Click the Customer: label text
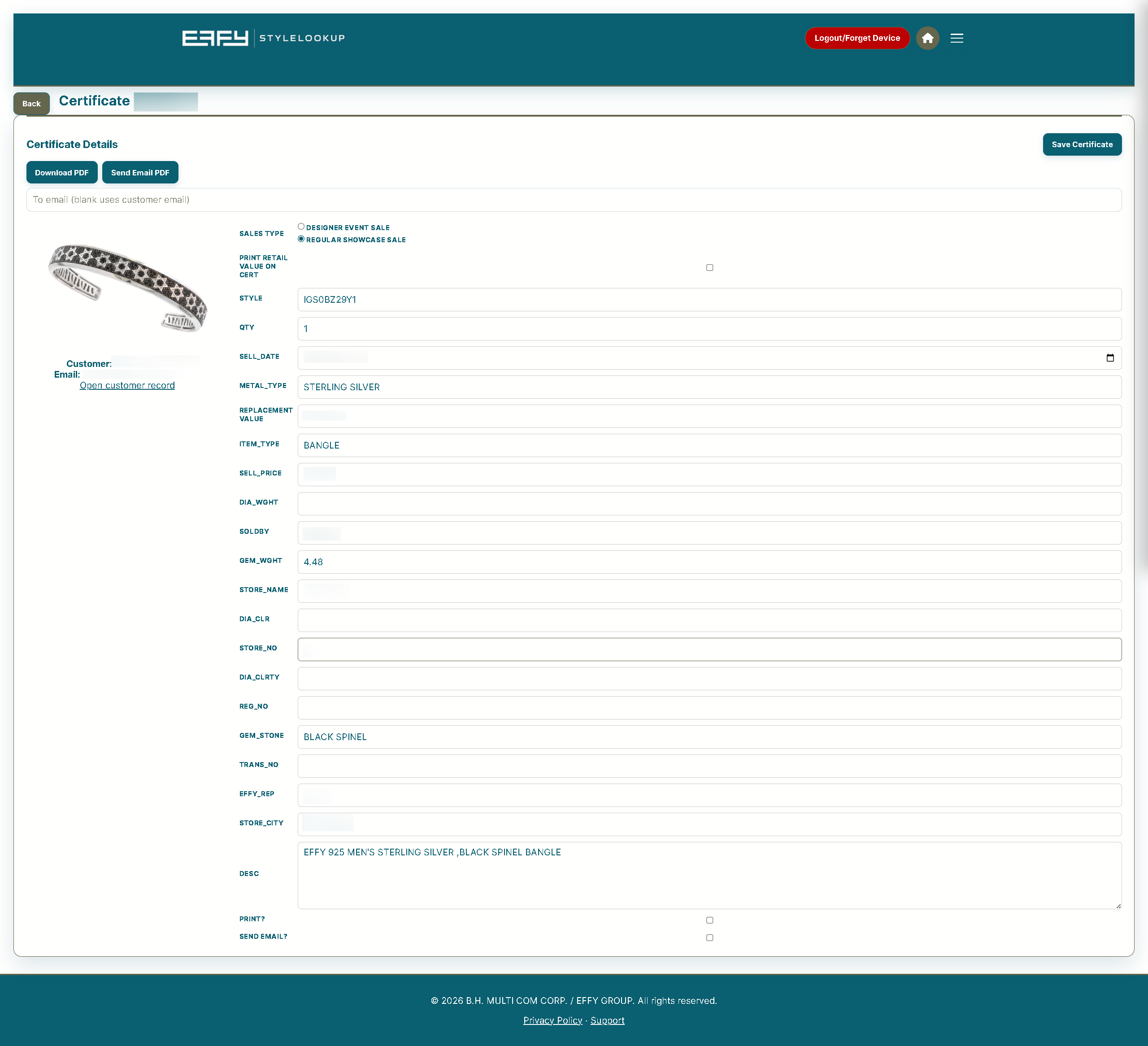Viewport: 1148px width, 1046px height. (x=89, y=363)
